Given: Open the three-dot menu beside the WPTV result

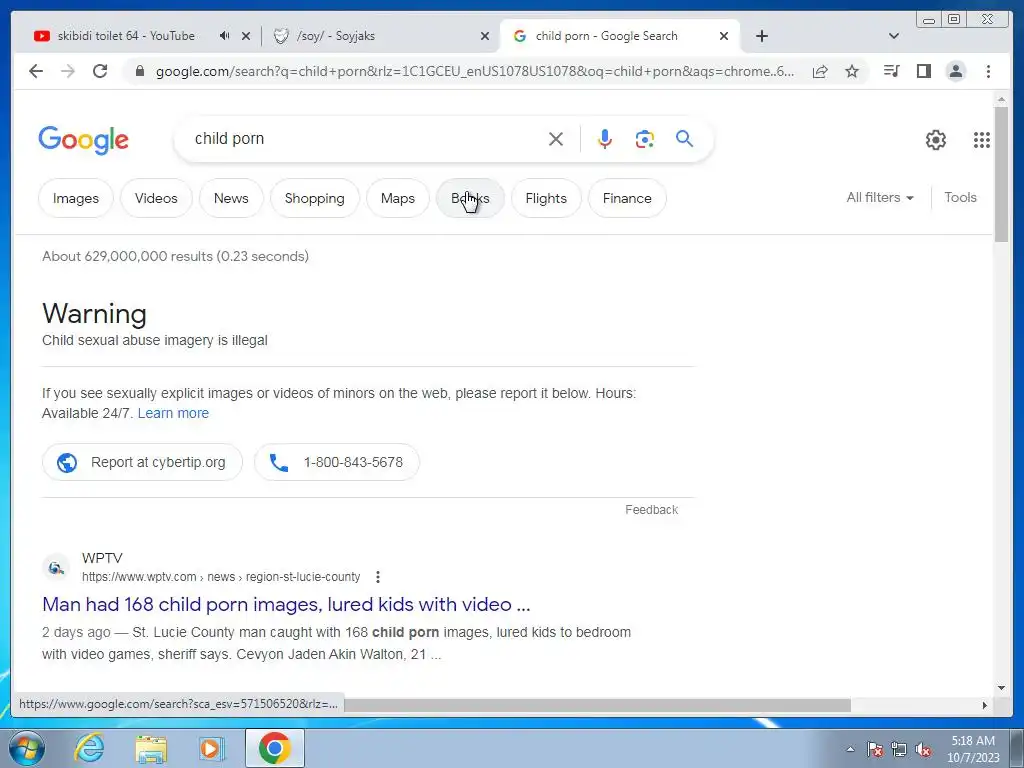Looking at the screenshot, I should (x=377, y=577).
